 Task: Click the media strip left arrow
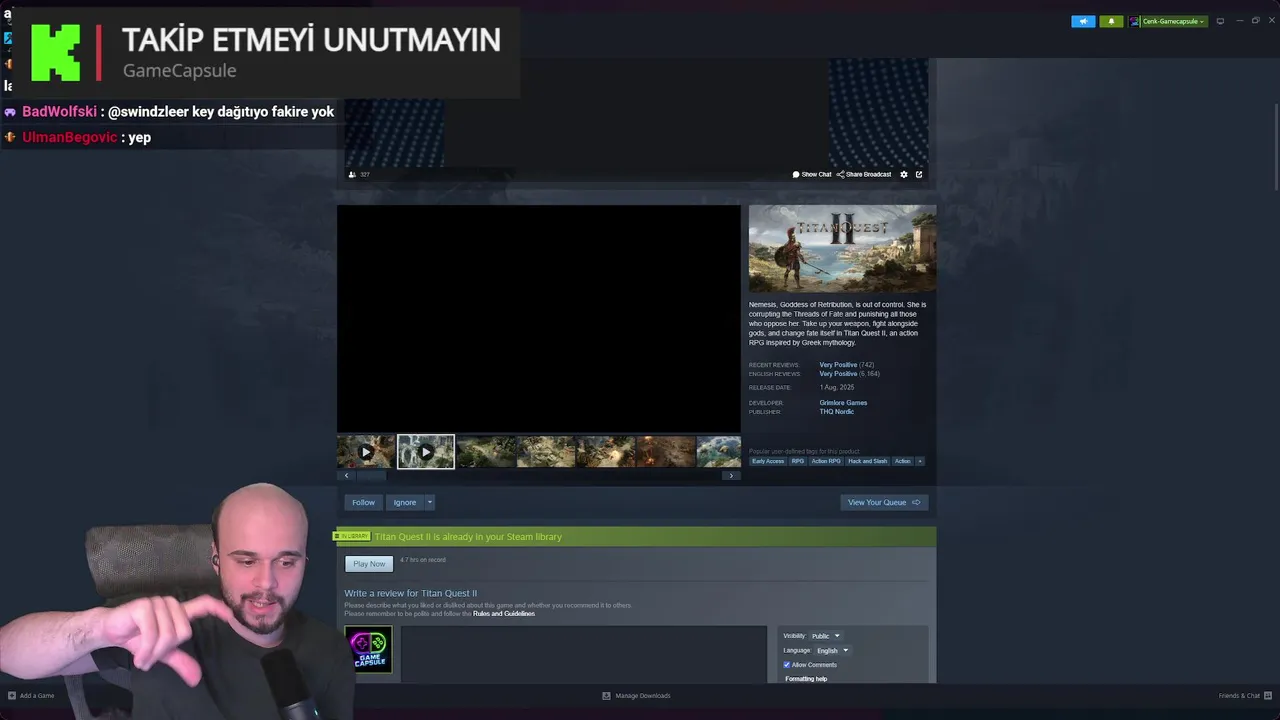pos(346,475)
